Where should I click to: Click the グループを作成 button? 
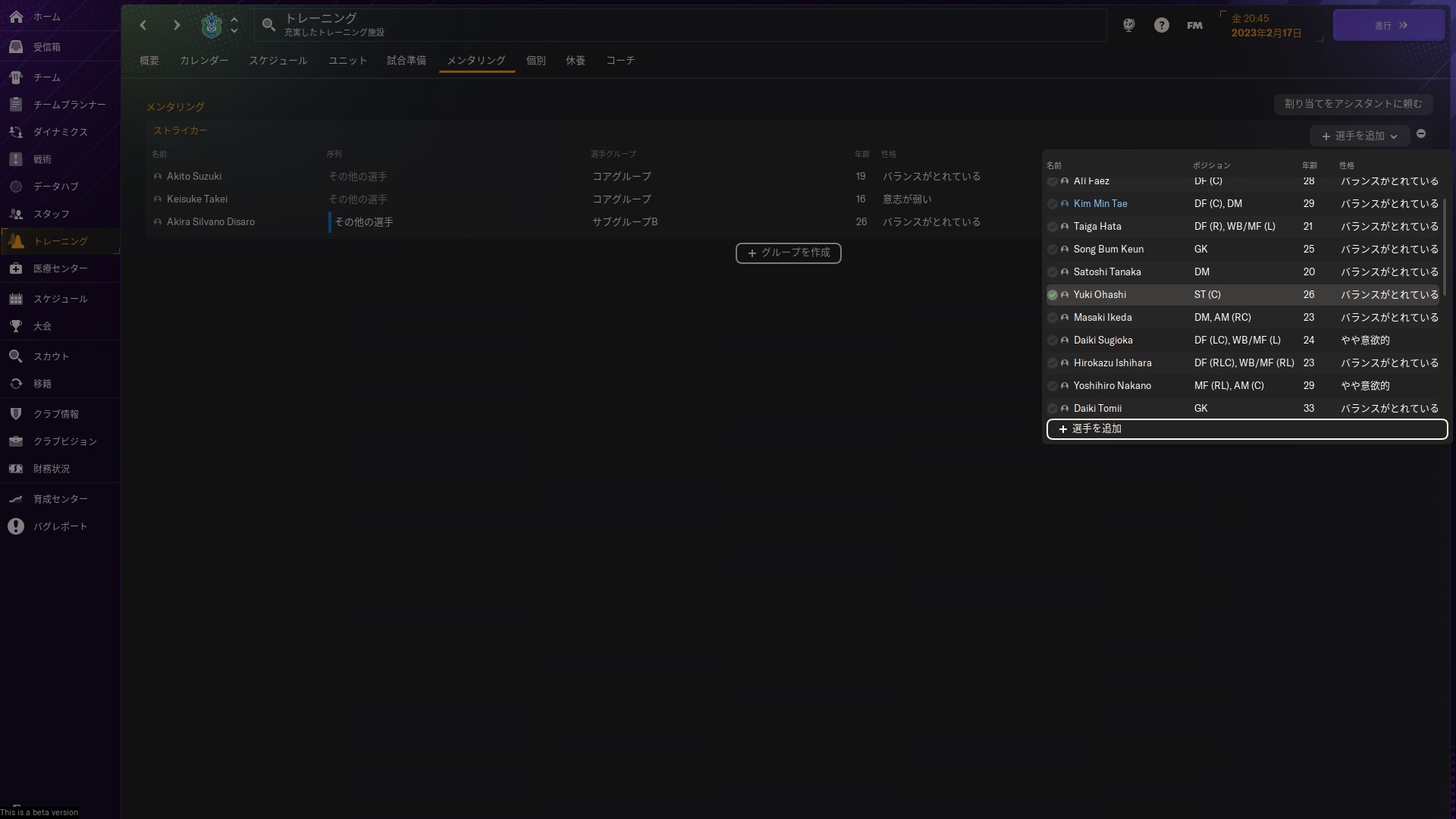(x=788, y=253)
